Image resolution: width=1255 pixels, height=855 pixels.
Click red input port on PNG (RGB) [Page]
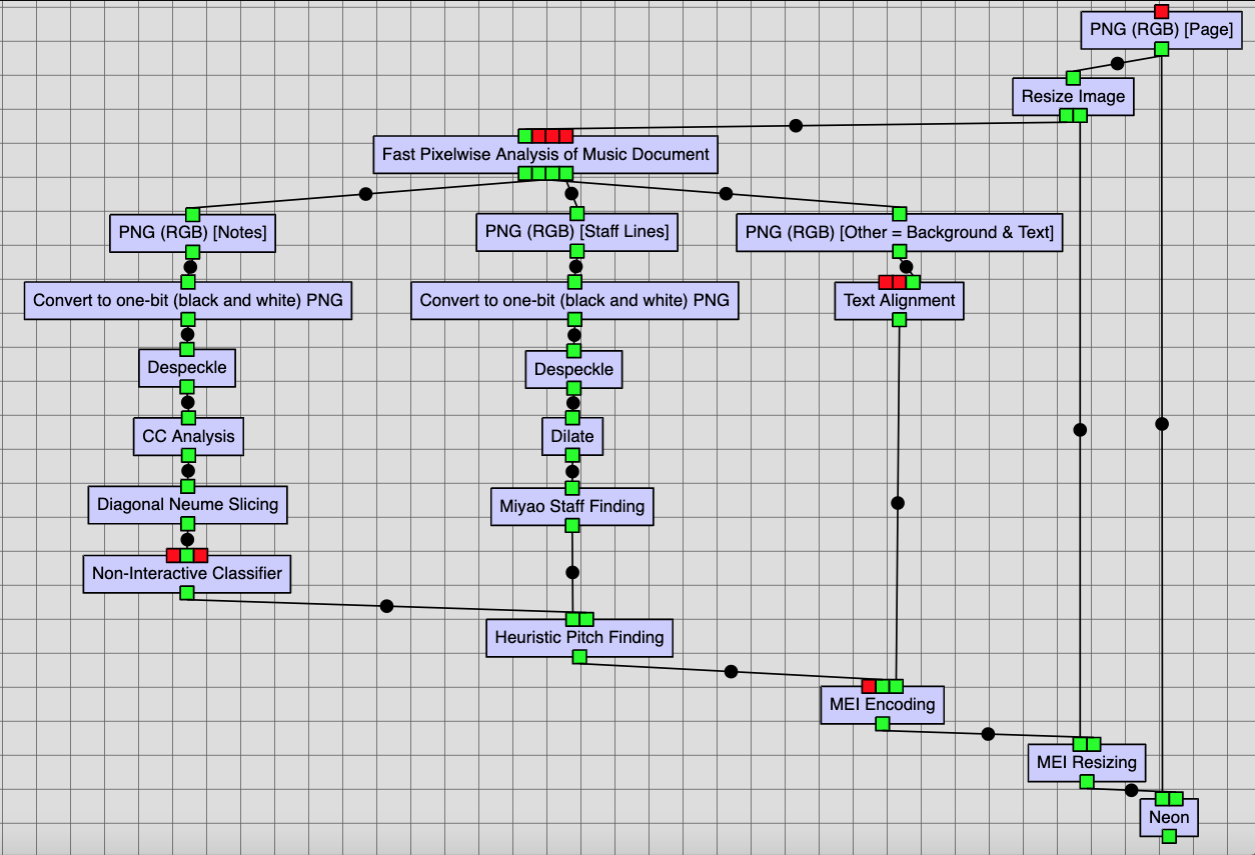(1161, 11)
